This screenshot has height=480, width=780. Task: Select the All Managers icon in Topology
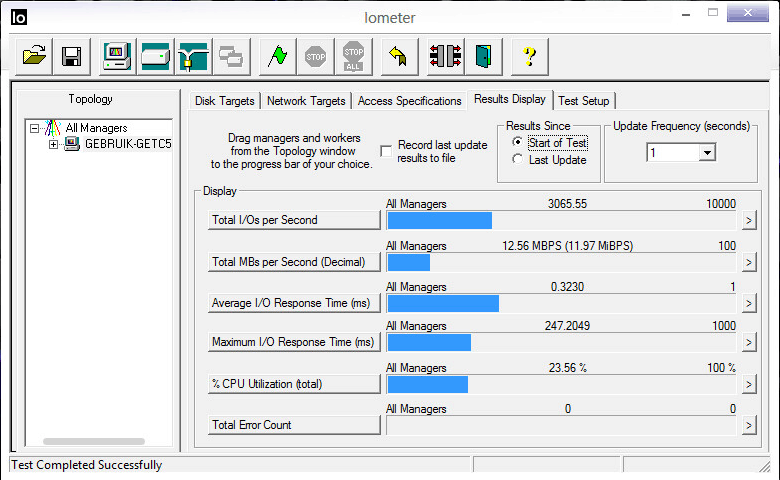tap(53, 128)
